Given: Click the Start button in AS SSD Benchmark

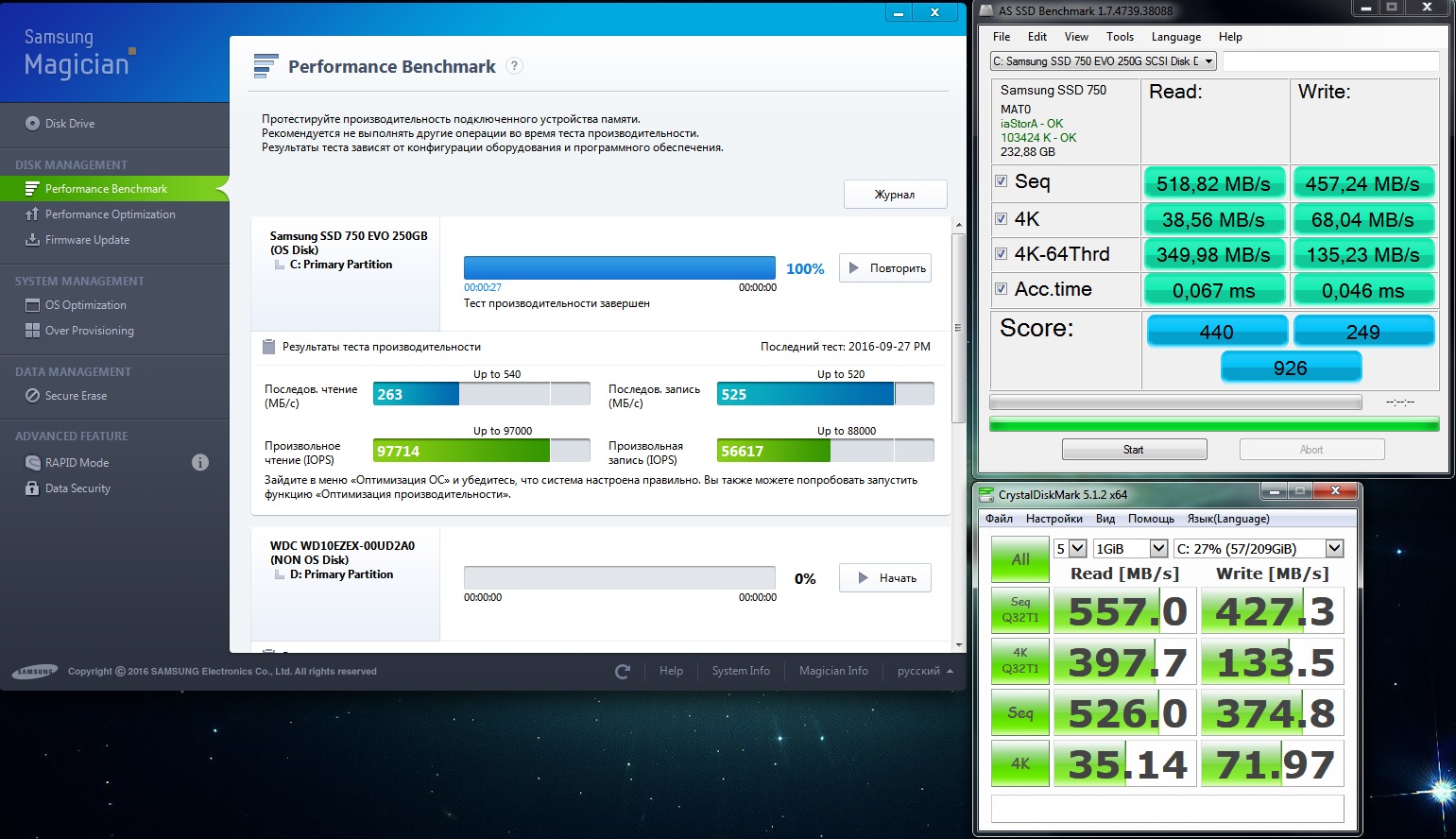Looking at the screenshot, I should click(x=1134, y=450).
